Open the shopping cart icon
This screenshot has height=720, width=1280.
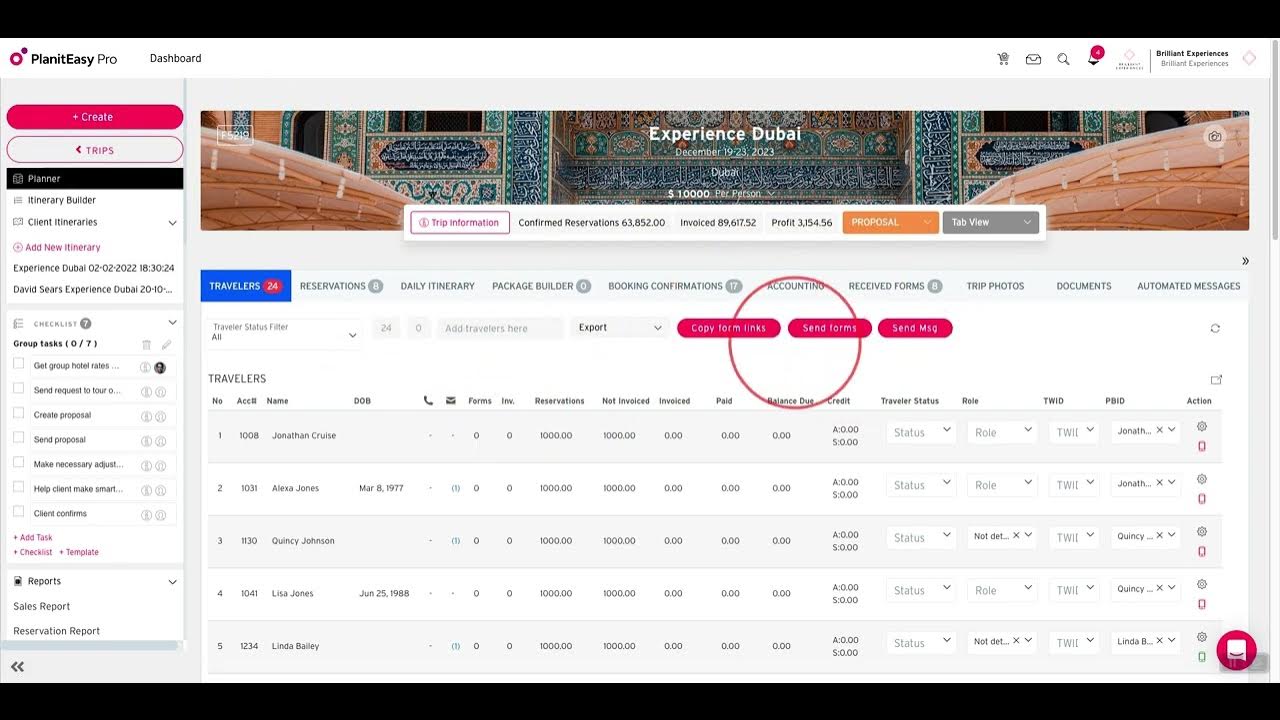click(x=1003, y=59)
